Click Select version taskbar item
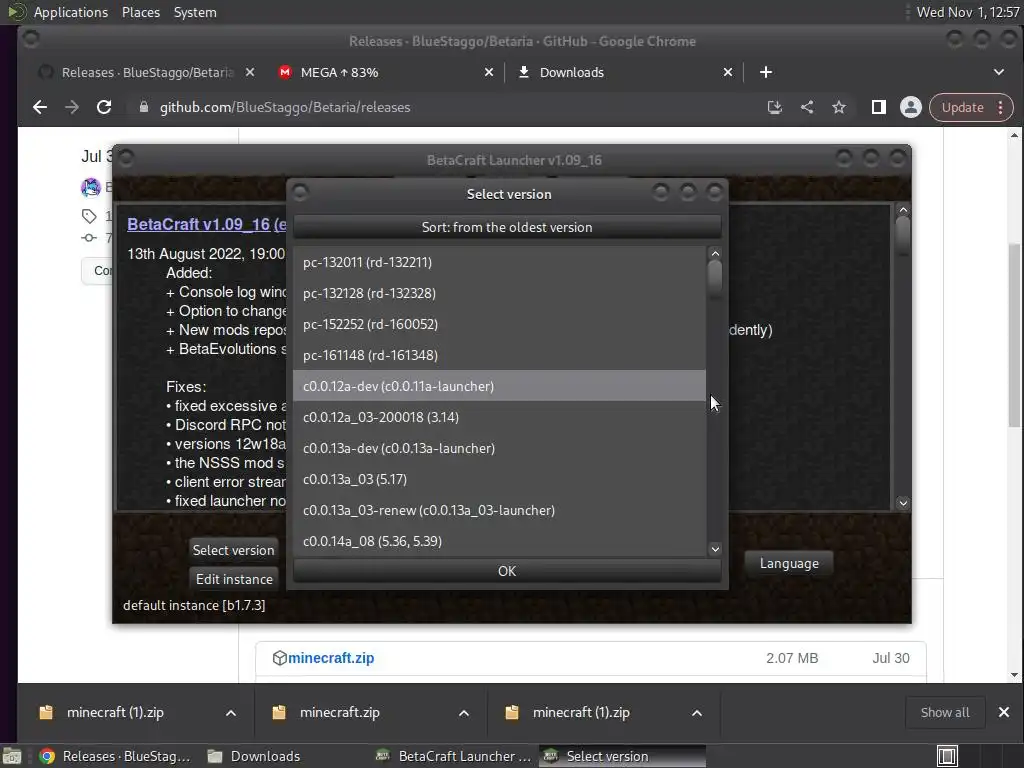 (623, 756)
